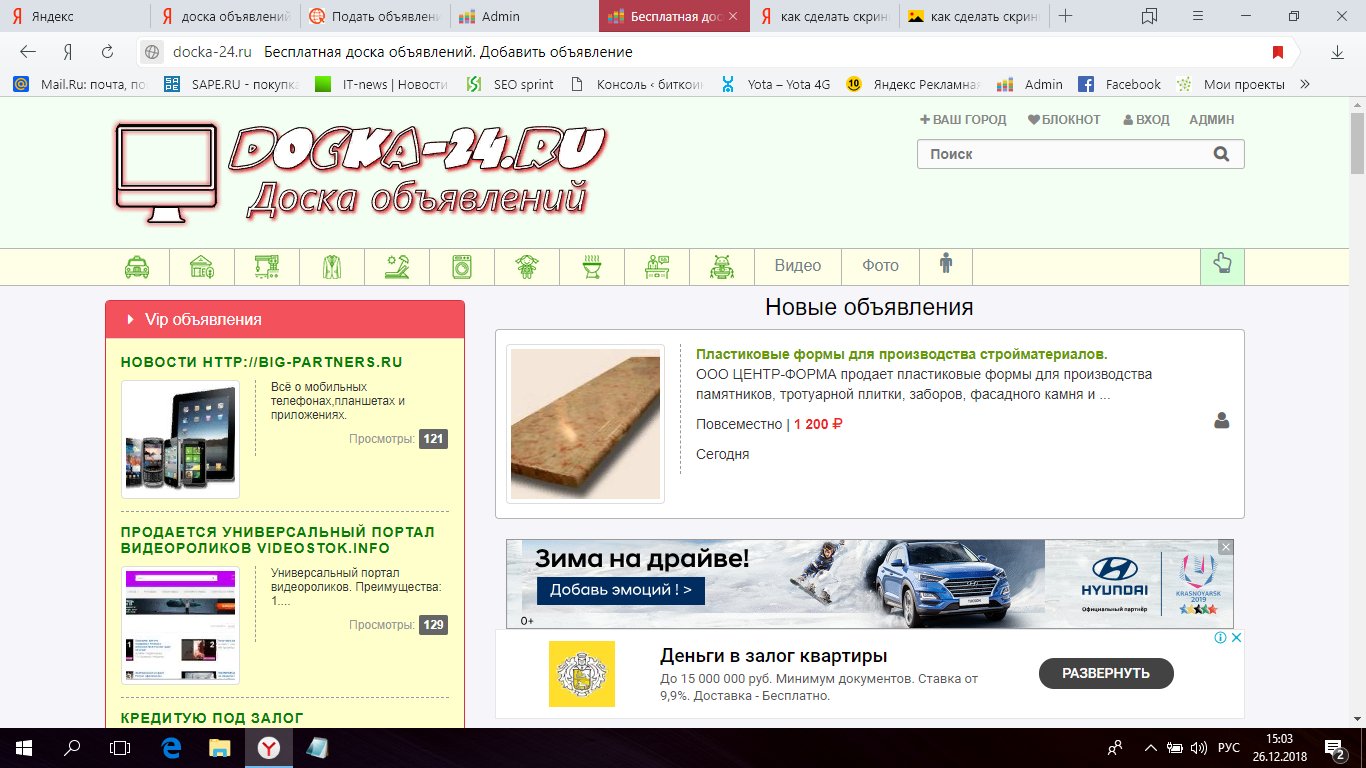Open the washing machine appliances category icon
The width and height of the screenshot is (1366, 768).
pos(462,266)
